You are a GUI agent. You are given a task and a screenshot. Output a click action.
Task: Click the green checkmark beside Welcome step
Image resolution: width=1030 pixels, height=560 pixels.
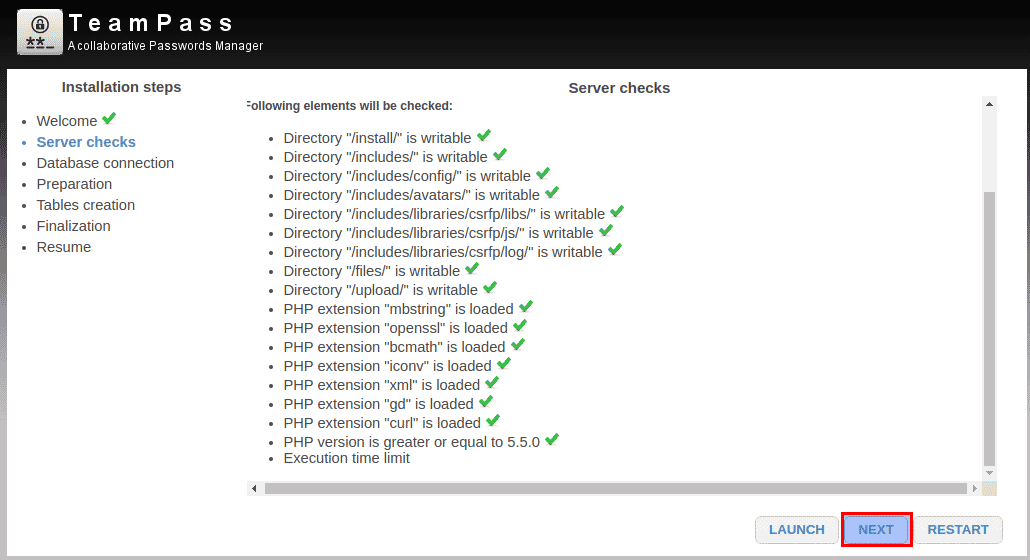click(109, 119)
